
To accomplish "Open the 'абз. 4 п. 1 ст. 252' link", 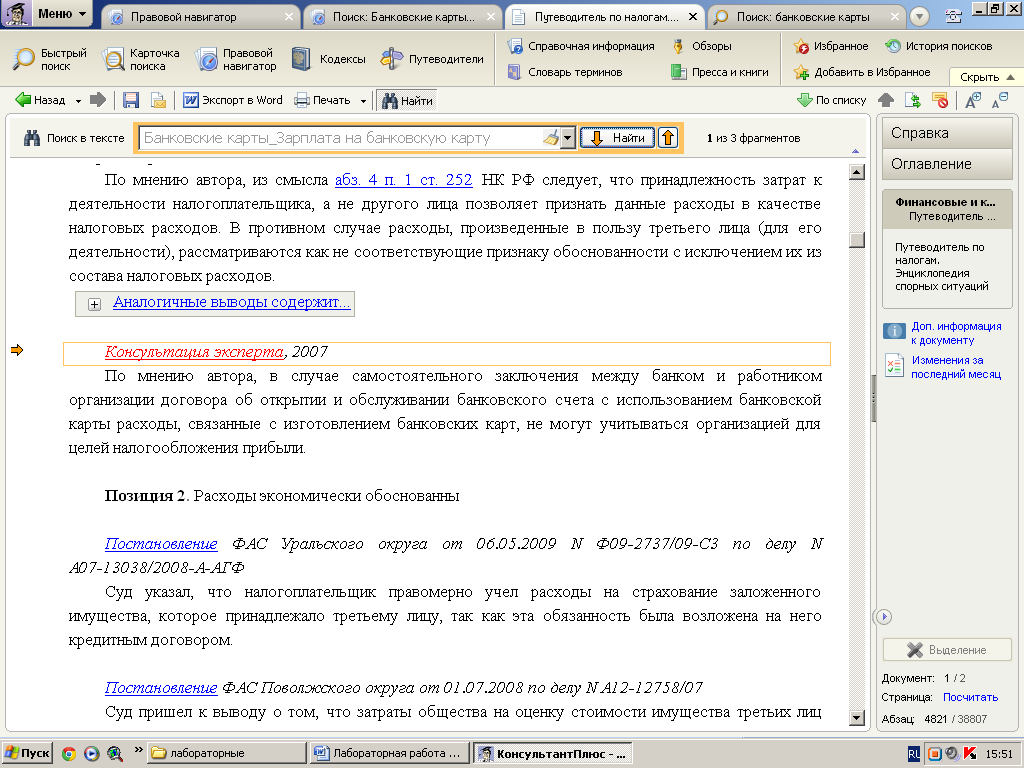I will 403,180.
